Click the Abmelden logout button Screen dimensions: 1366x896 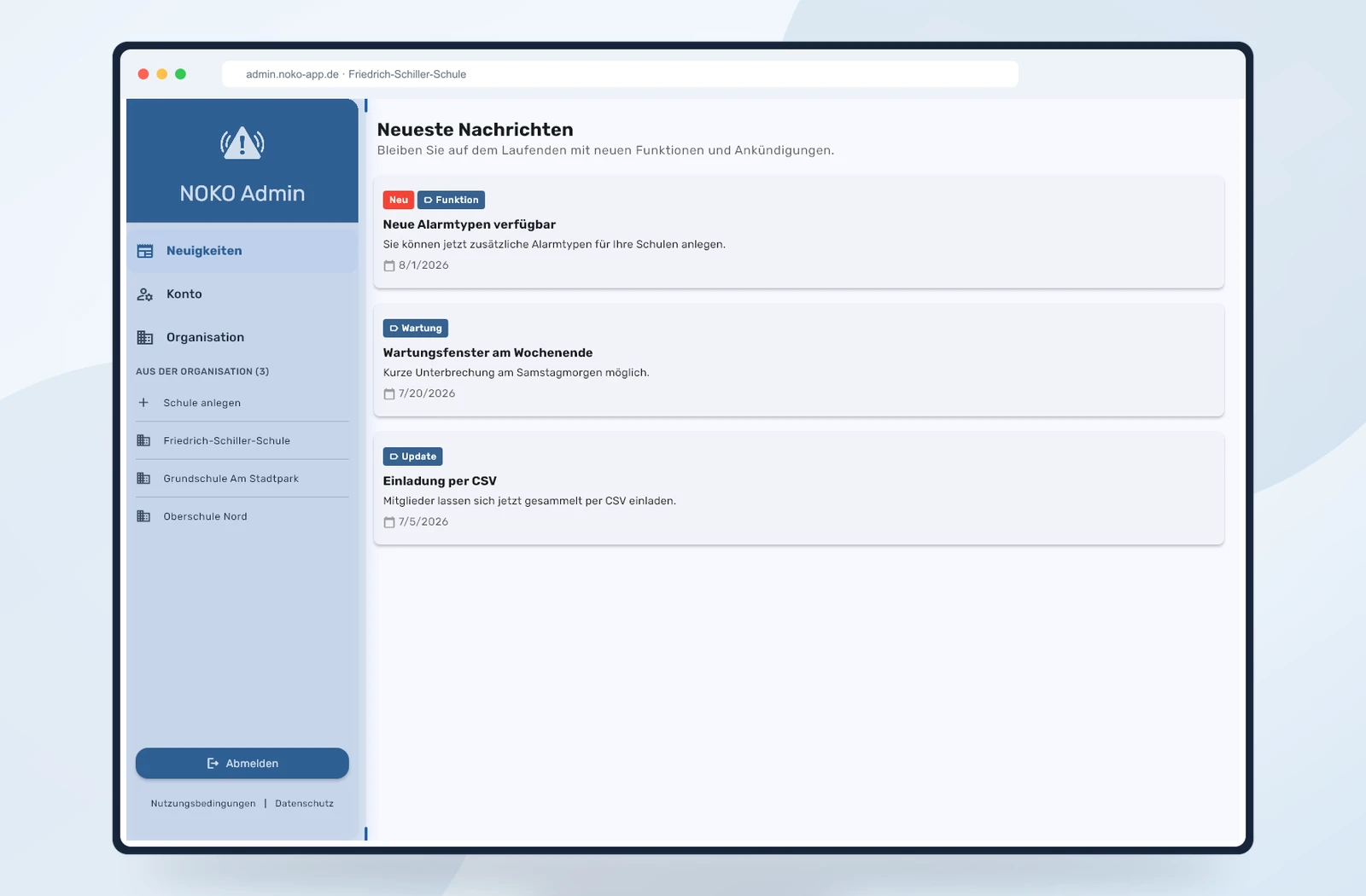(242, 764)
